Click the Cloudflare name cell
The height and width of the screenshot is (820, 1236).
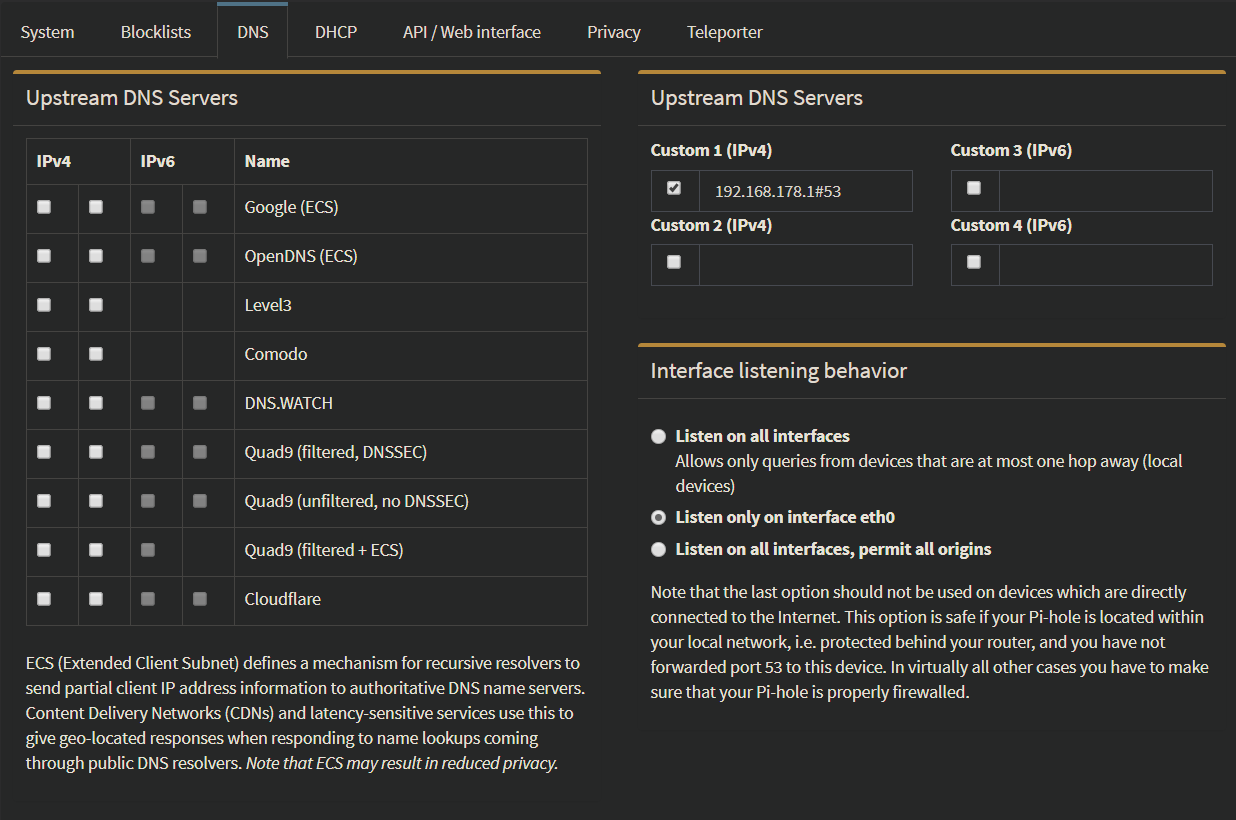pyautogui.click(x=411, y=600)
